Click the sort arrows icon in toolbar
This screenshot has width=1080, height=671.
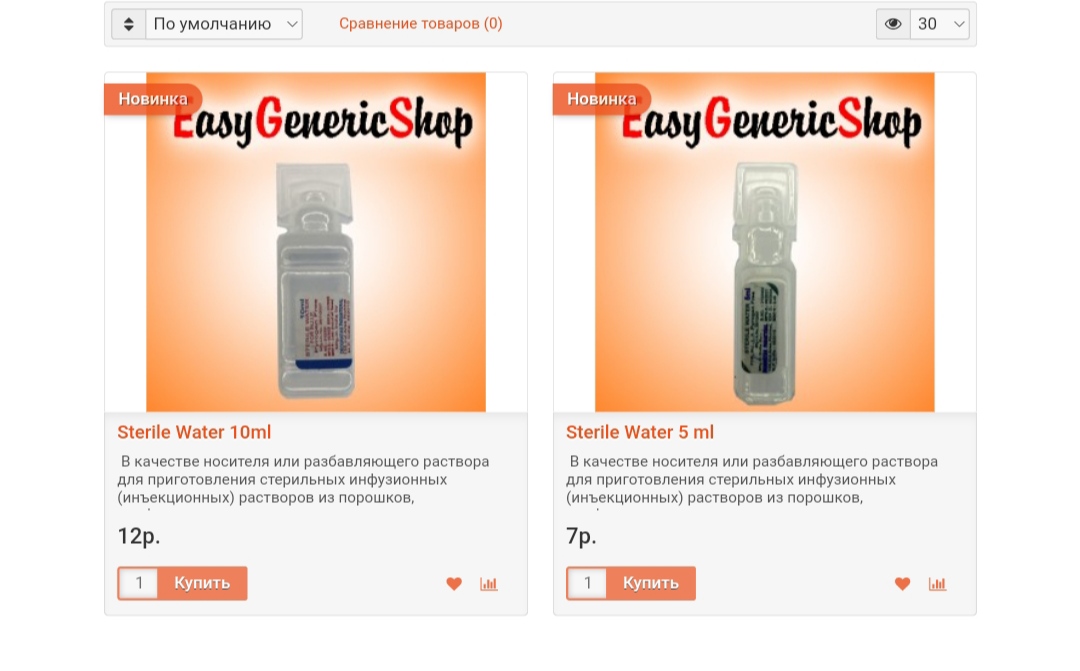pos(129,24)
